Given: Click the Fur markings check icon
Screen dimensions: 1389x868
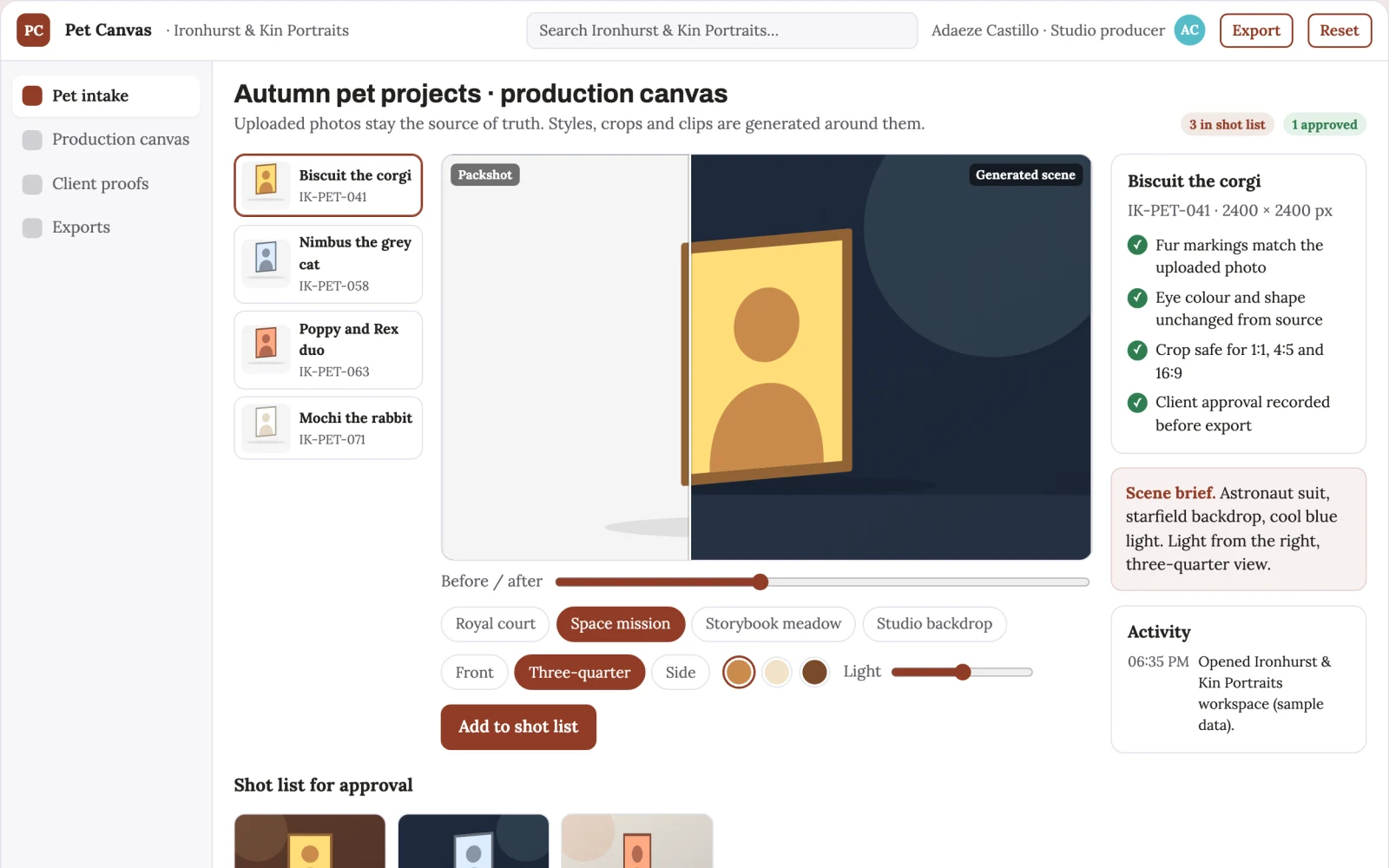Looking at the screenshot, I should (1137, 246).
